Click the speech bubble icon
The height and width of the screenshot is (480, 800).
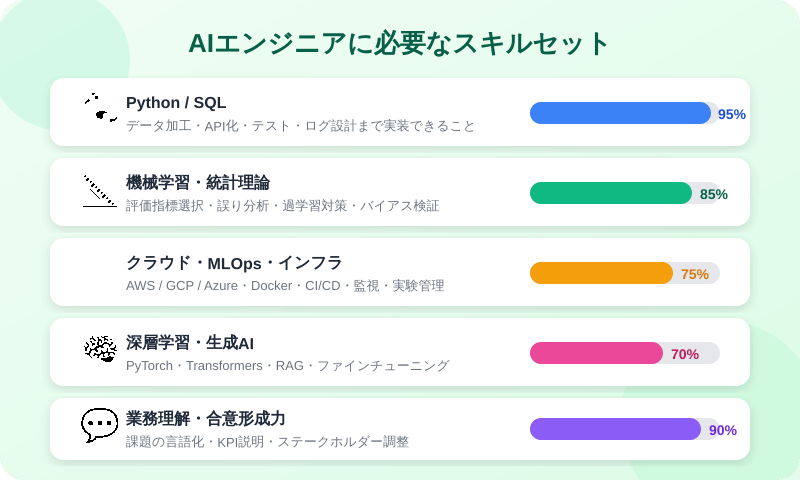(99, 425)
